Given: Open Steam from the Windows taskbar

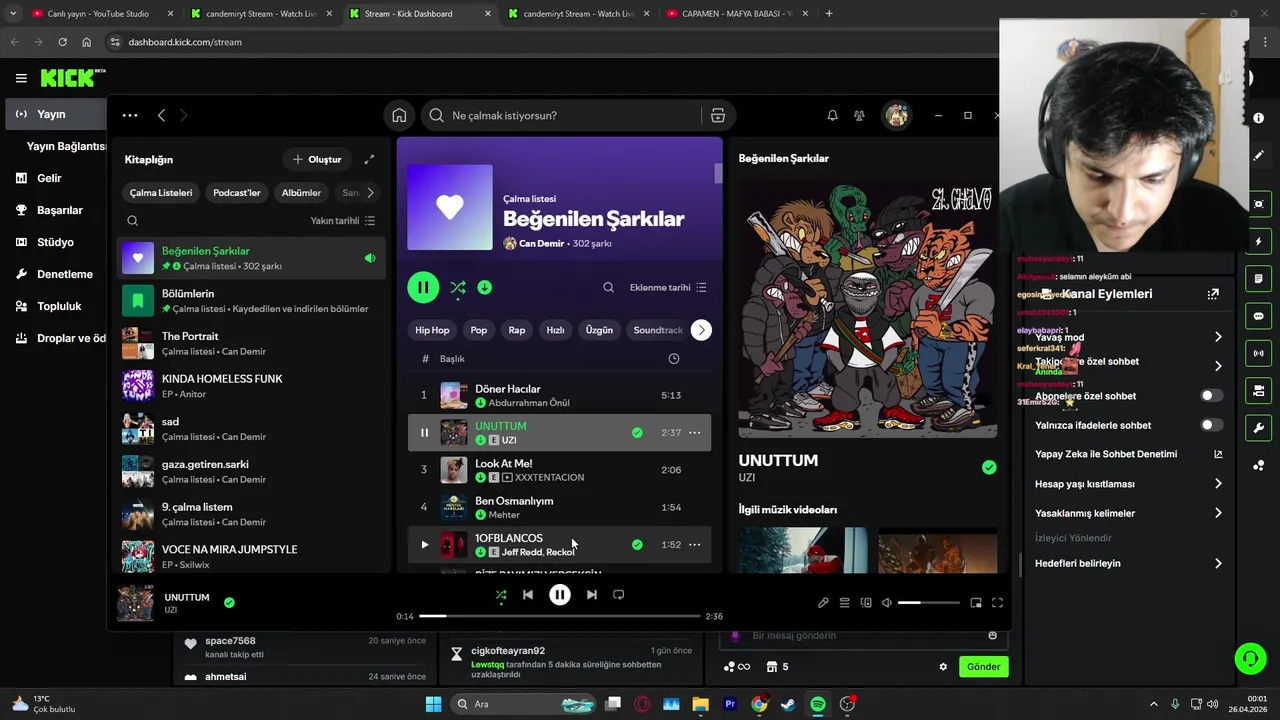Looking at the screenshot, I should 789,704.
